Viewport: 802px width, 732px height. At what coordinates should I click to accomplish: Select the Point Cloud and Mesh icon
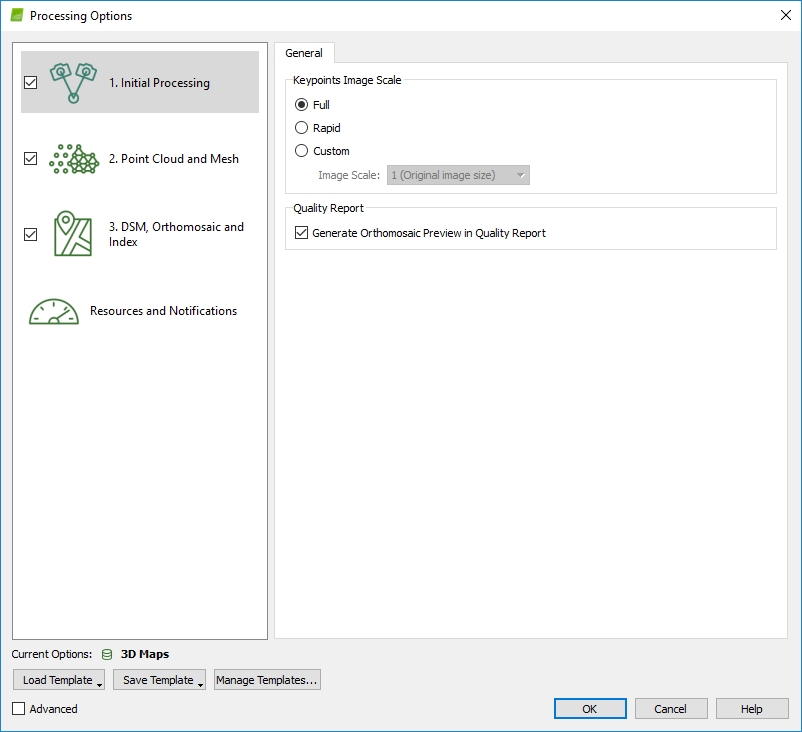coord(73,159)
